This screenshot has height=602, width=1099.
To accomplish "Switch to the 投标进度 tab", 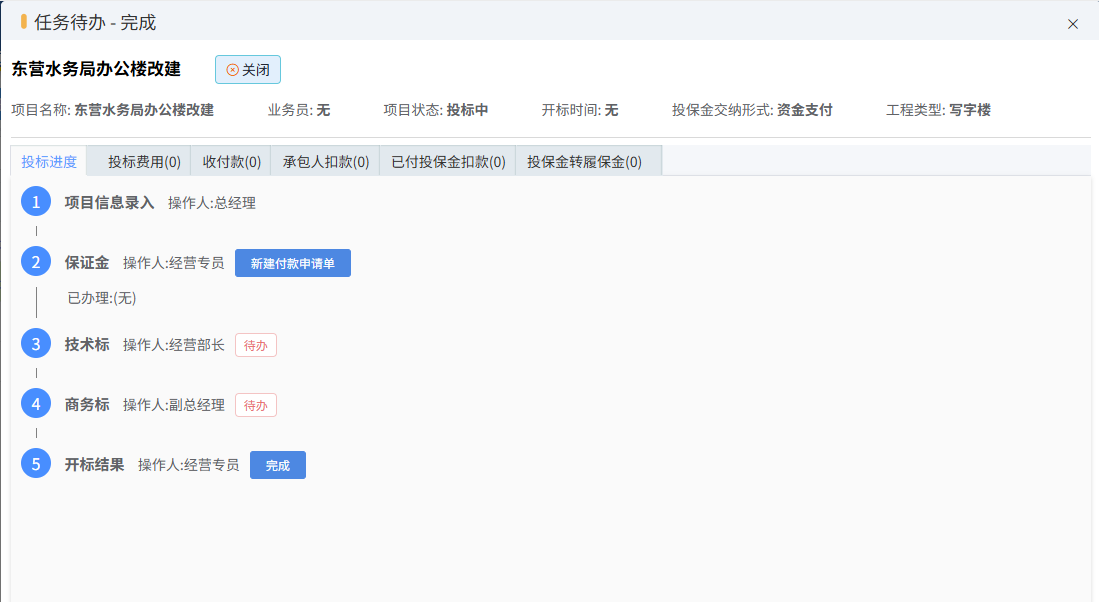I will point(49,162).
